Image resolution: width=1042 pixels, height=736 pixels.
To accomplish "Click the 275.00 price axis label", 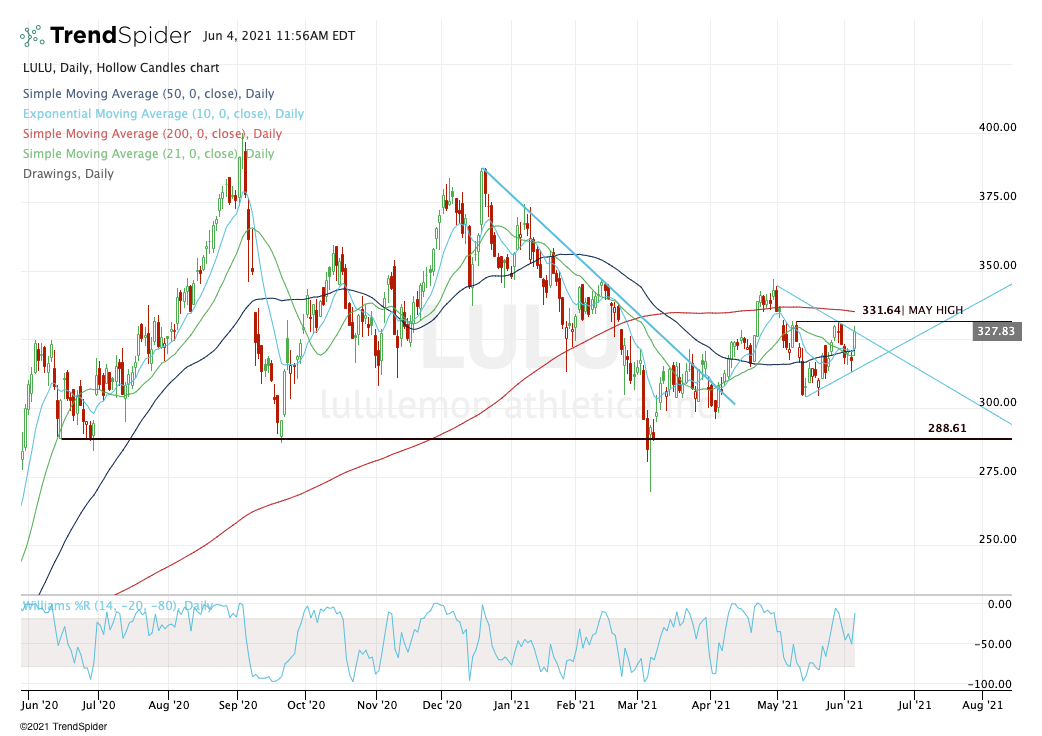I will coord(997,471).
